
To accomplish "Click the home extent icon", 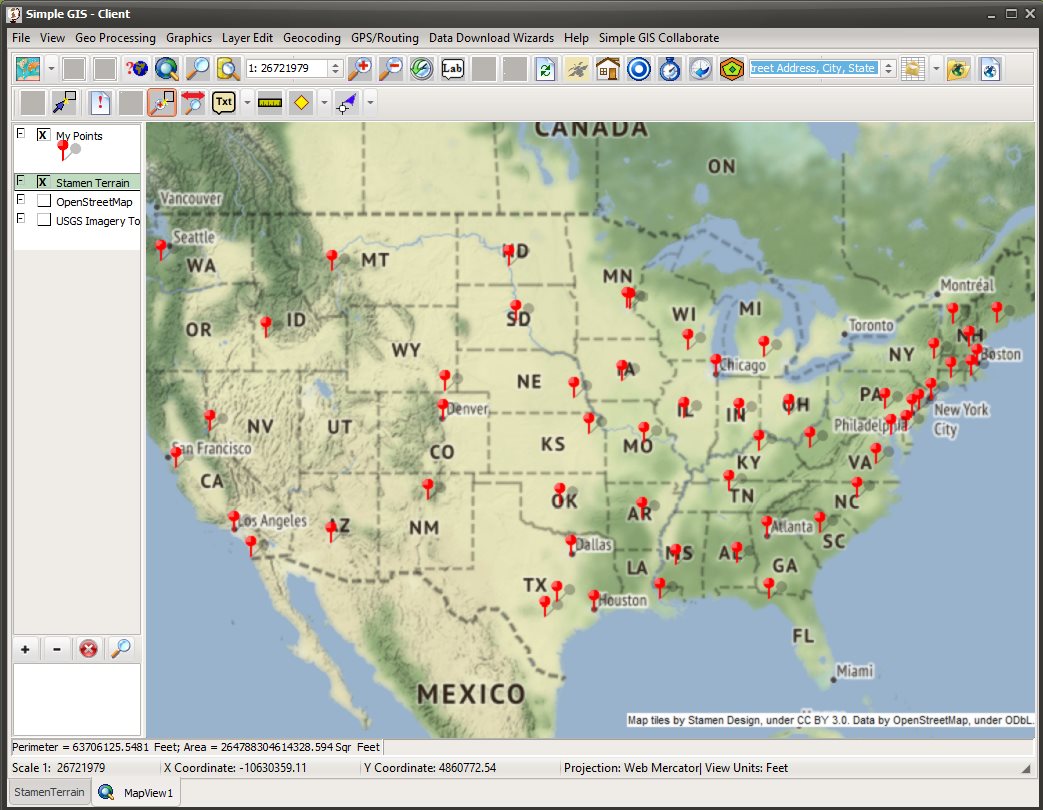I will 606,69.
